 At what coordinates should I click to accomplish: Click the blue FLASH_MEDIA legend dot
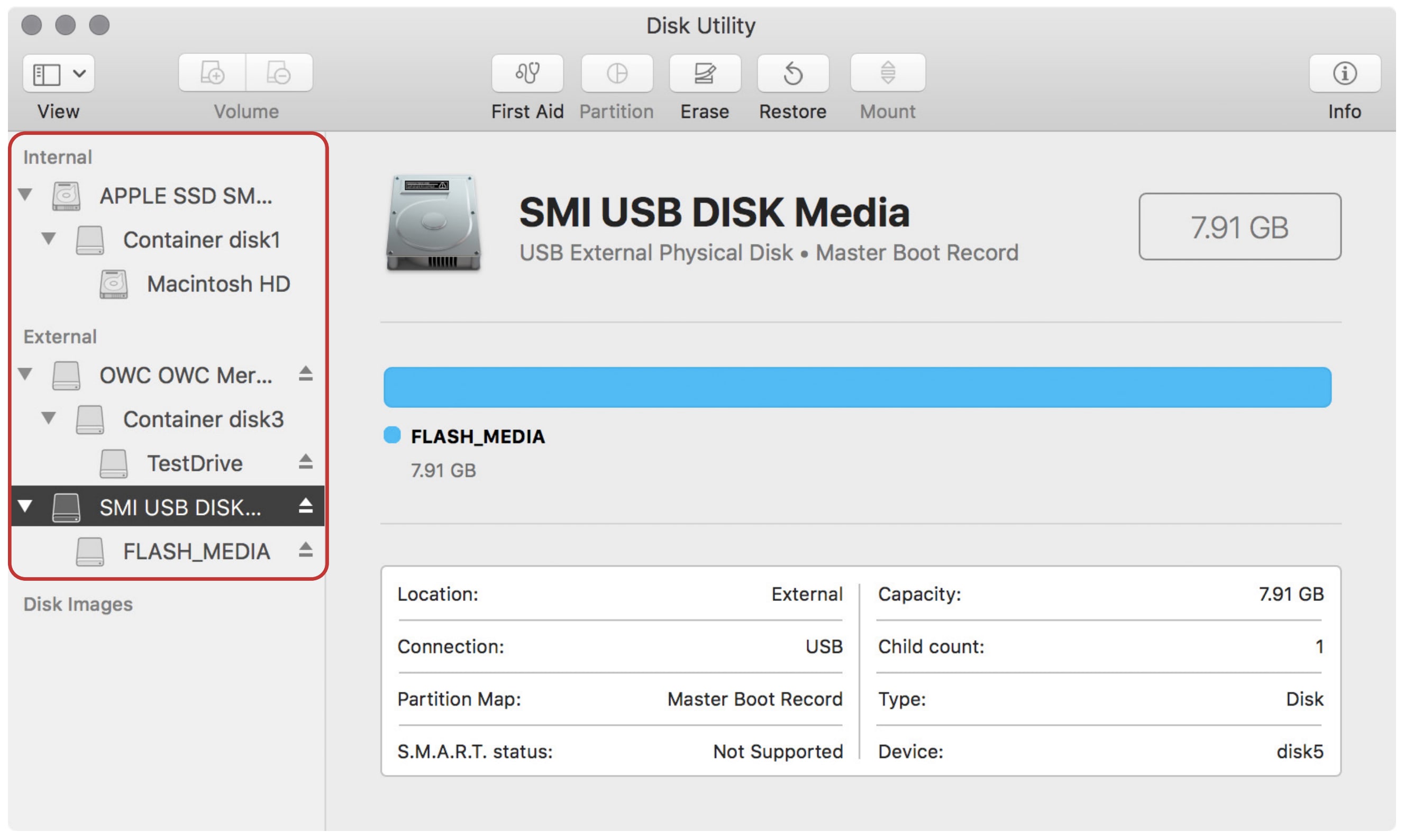pyautogui.click(x=391, y=435)
